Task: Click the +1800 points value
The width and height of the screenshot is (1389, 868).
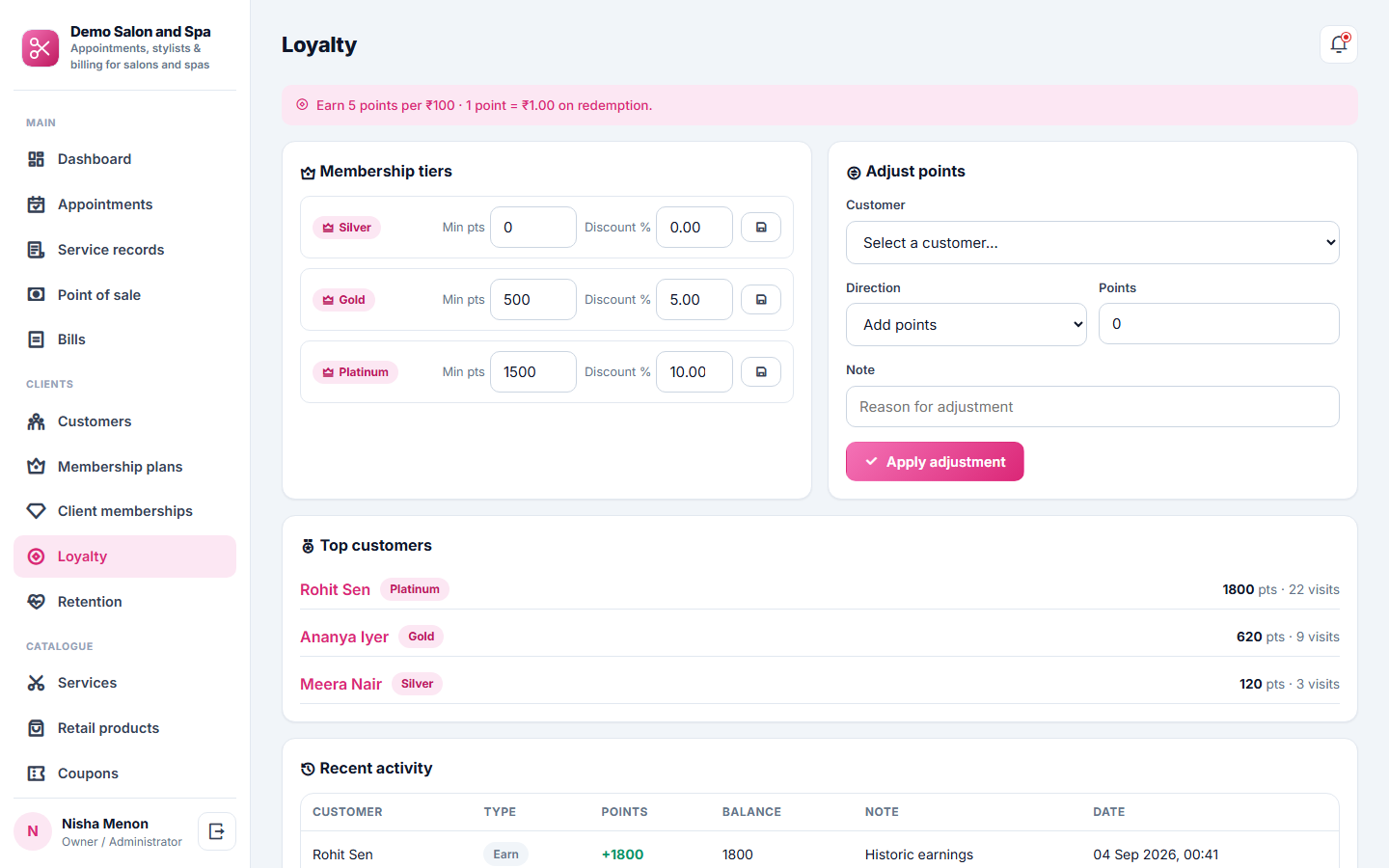Action: [x=622, y=854]
